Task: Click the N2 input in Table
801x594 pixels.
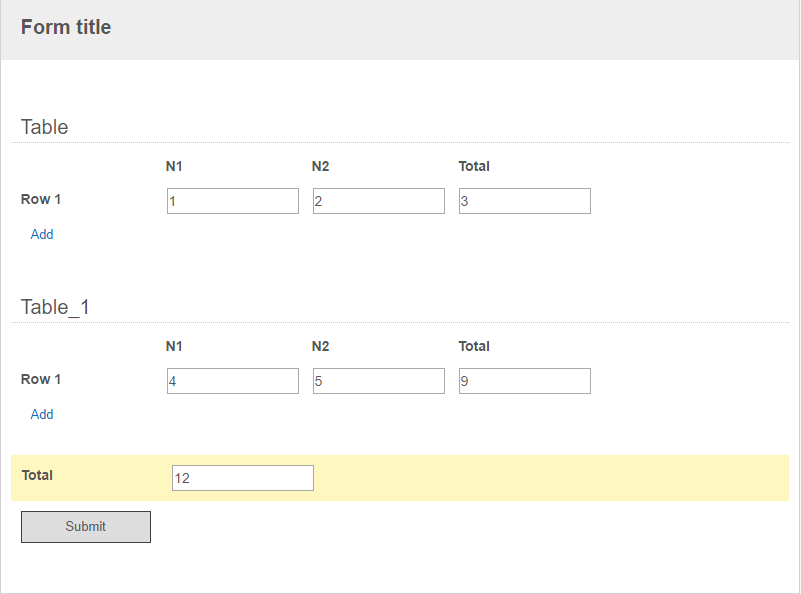Action: click(x=379, y=201)
